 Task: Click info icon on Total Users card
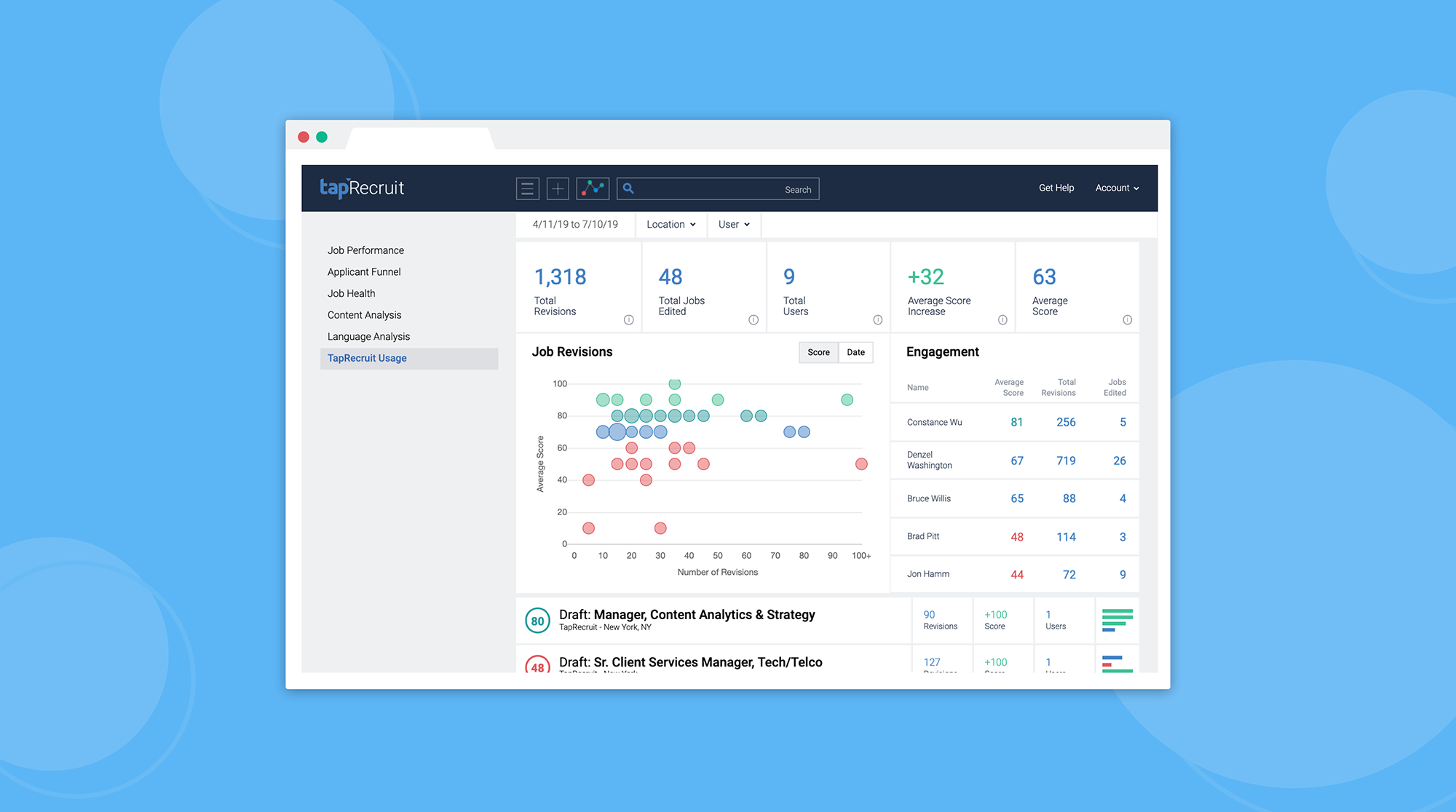tap(878, 320)
